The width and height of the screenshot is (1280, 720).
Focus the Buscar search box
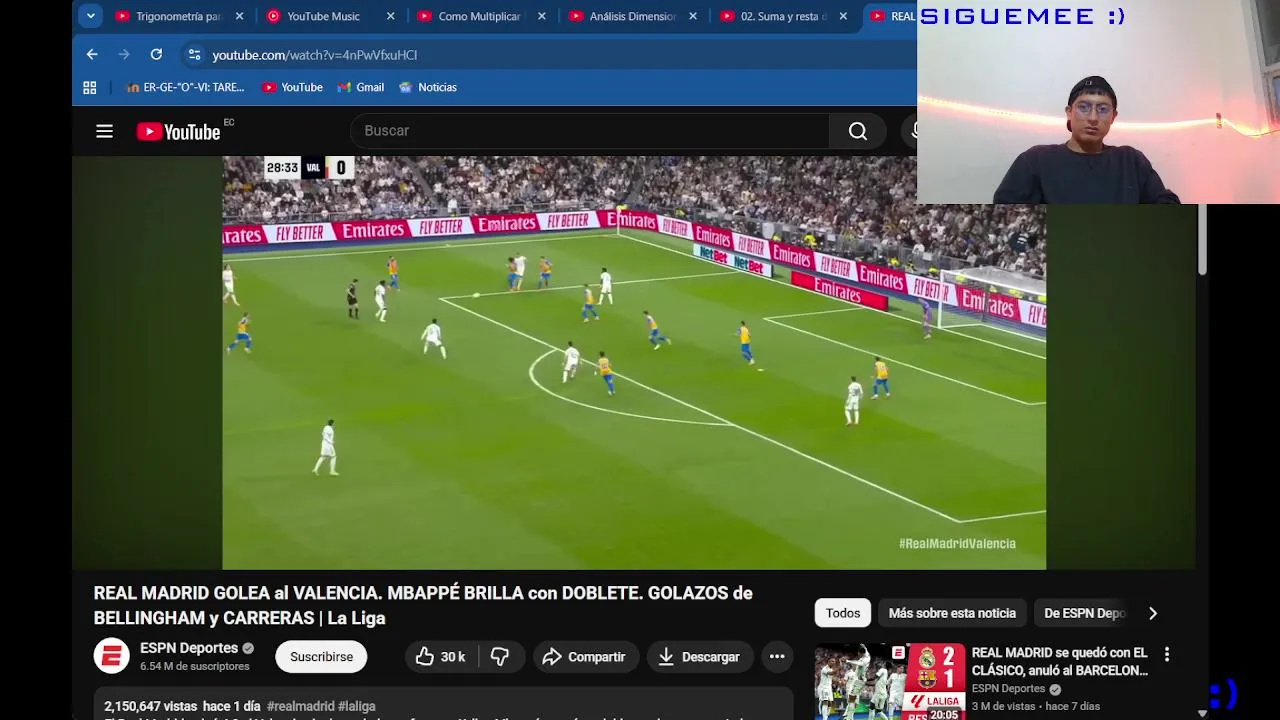click(x=590, y=131)
